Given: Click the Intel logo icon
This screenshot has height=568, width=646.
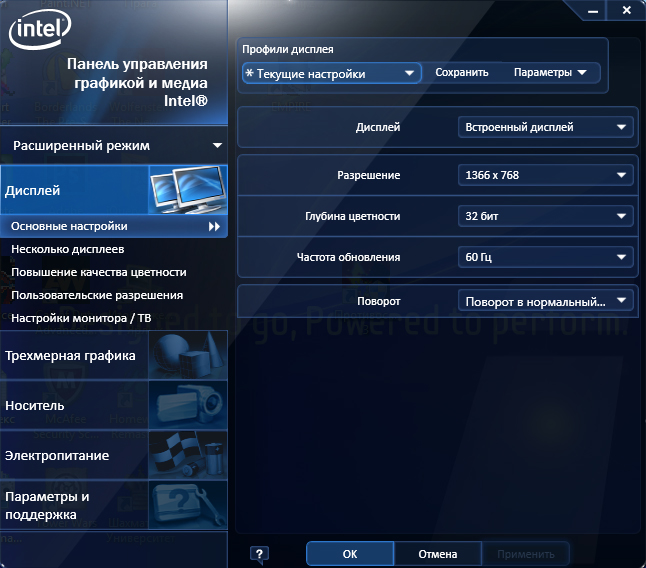Looking at the screenshot, I should (40, 29).
